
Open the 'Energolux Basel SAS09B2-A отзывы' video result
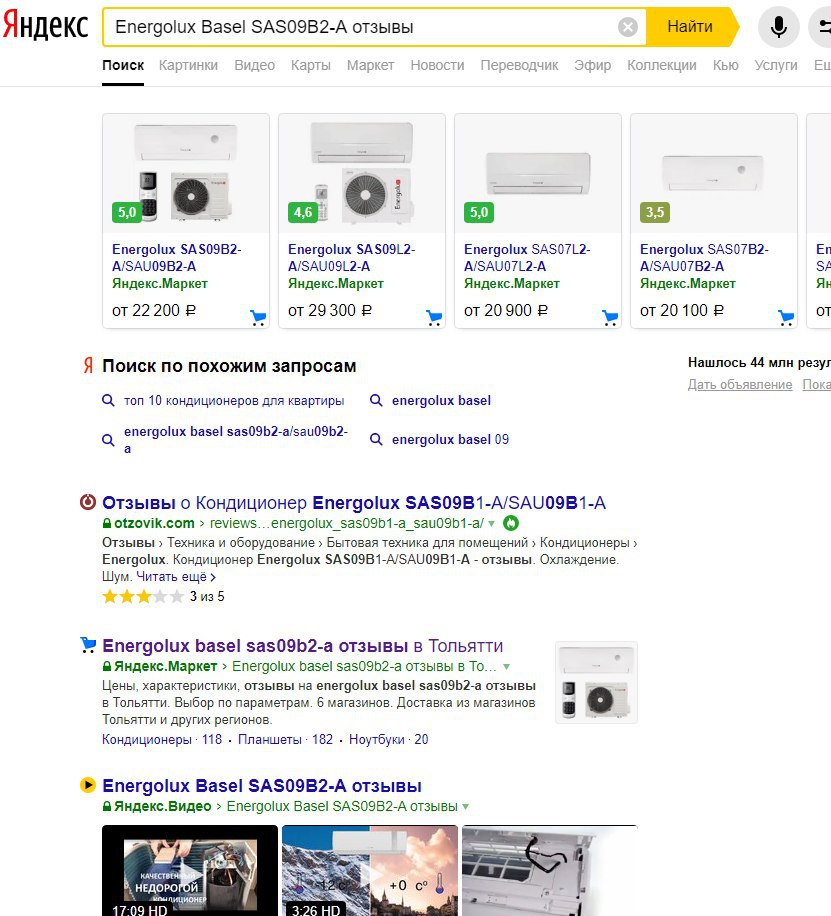pyautogui.click(x=262, y=786)
